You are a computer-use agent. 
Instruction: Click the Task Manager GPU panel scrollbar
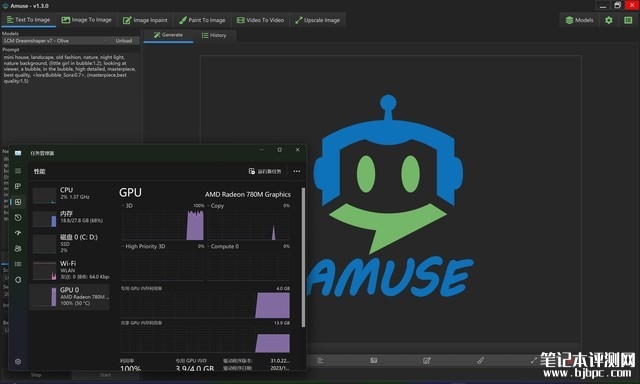303,257
